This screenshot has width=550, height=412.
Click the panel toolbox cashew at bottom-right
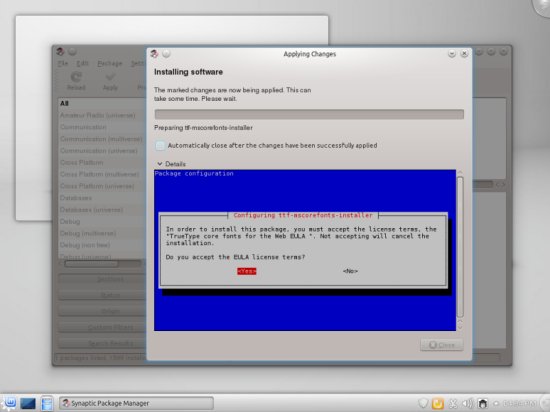[545, 403]
